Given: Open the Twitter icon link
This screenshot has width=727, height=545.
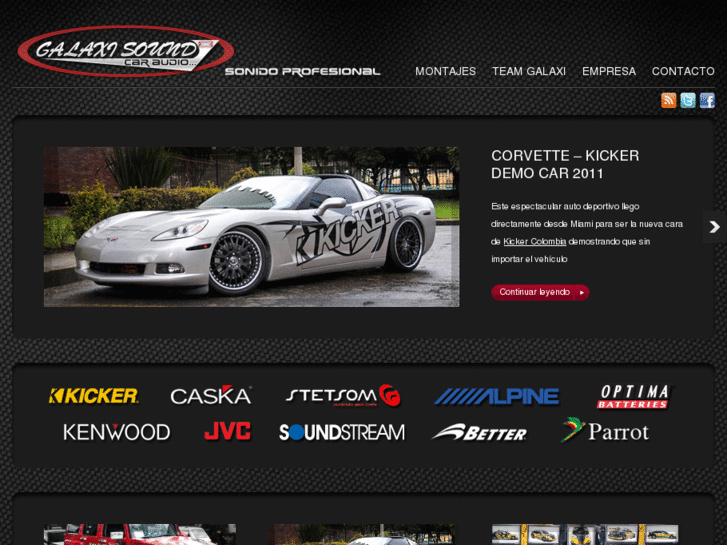Looking at the screenshot, I should 688,100.
